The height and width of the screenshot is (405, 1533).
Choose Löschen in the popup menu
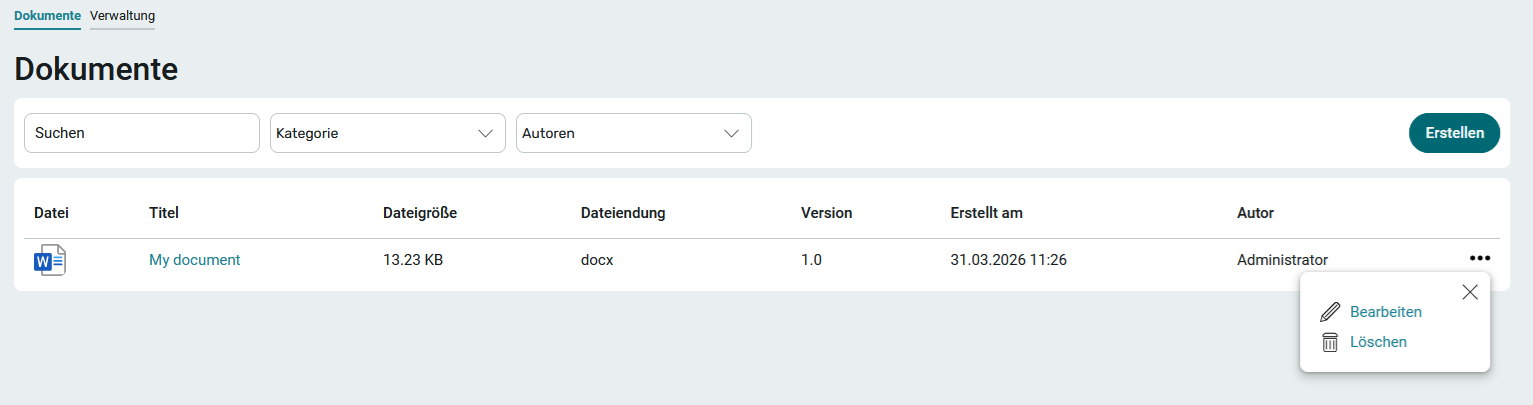pyautogui.click(x=1378, y=342)
